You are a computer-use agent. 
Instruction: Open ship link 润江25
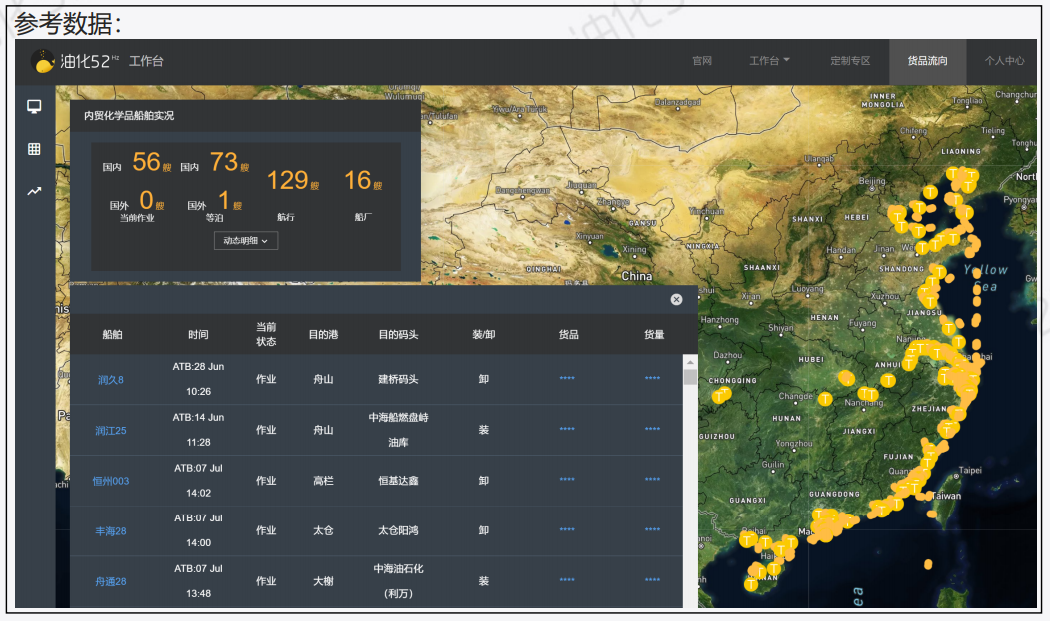pyautogui.click(x=111, y=431)
